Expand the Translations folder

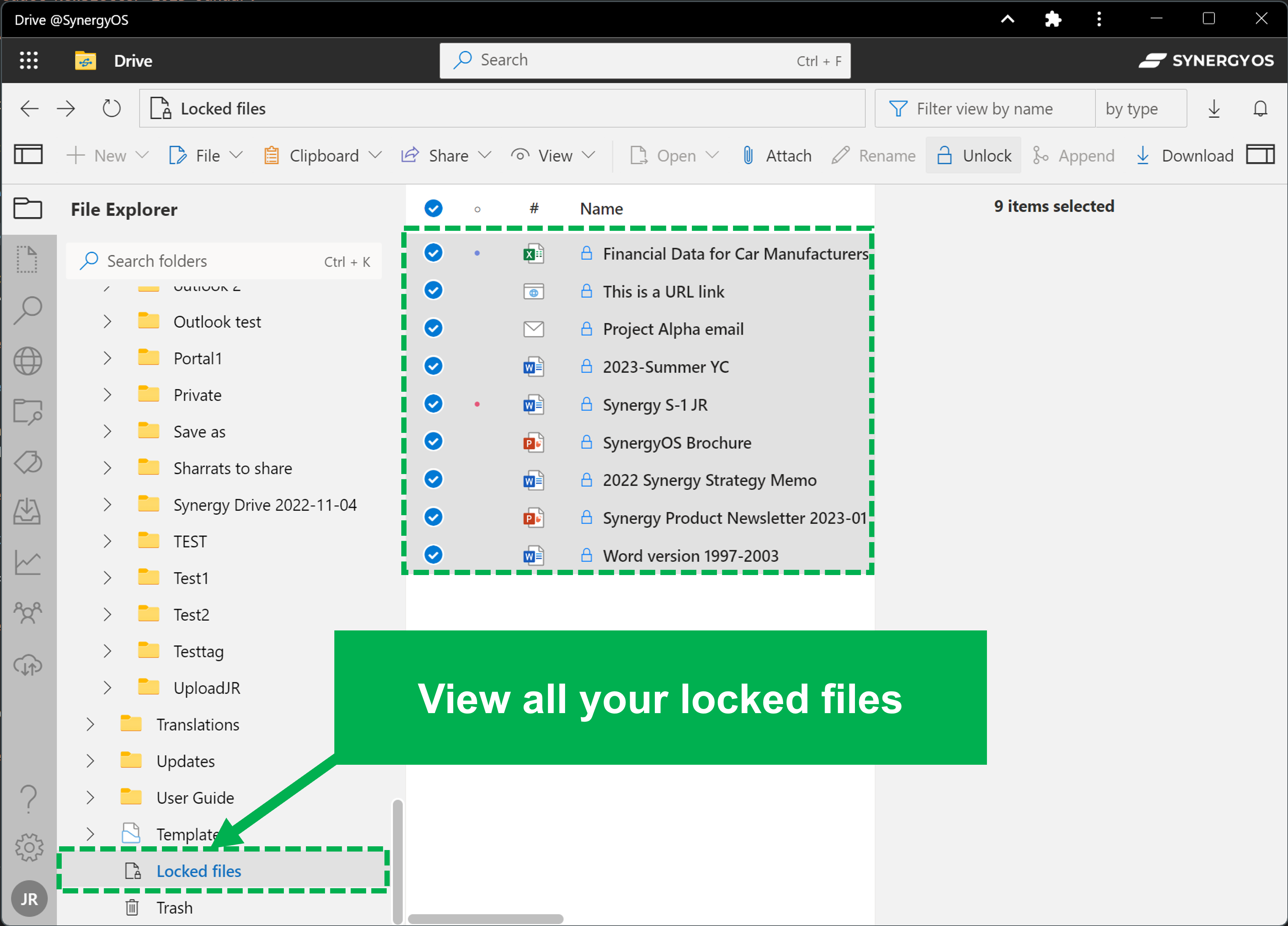[90, 724]
